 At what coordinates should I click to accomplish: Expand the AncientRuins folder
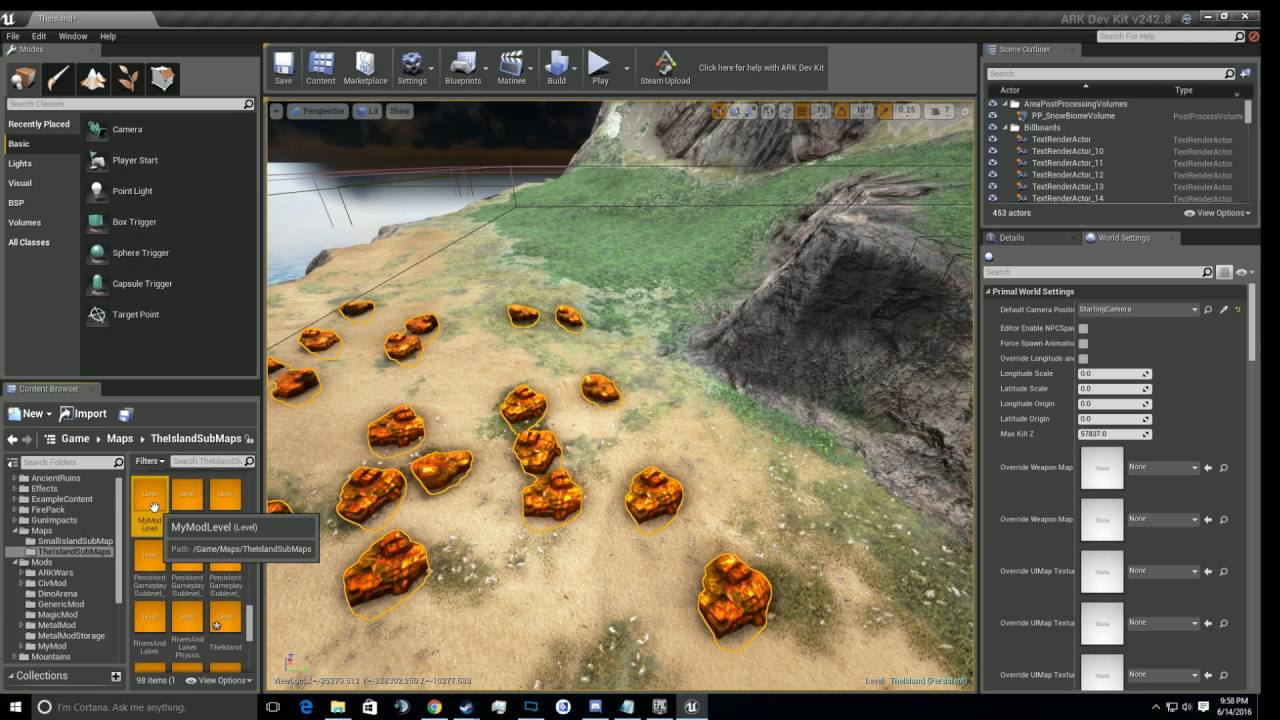pos(14,478)
